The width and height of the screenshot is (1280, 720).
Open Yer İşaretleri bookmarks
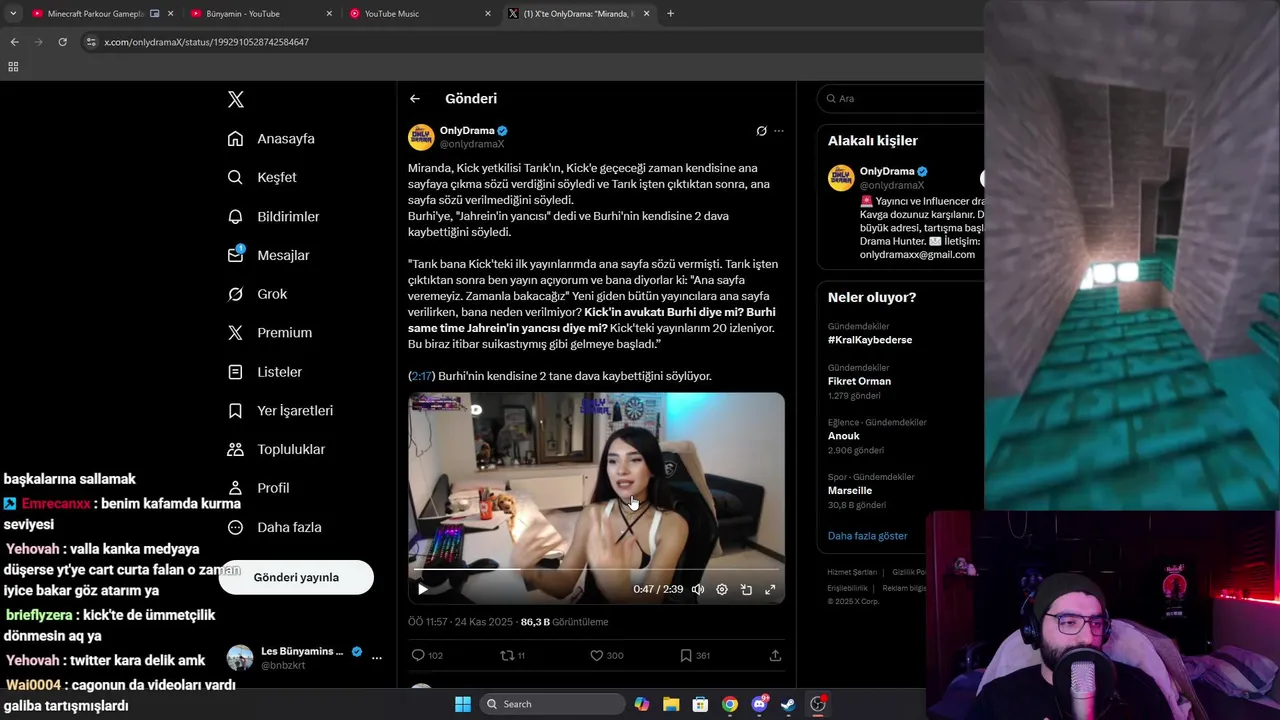(x=280, y=410)
